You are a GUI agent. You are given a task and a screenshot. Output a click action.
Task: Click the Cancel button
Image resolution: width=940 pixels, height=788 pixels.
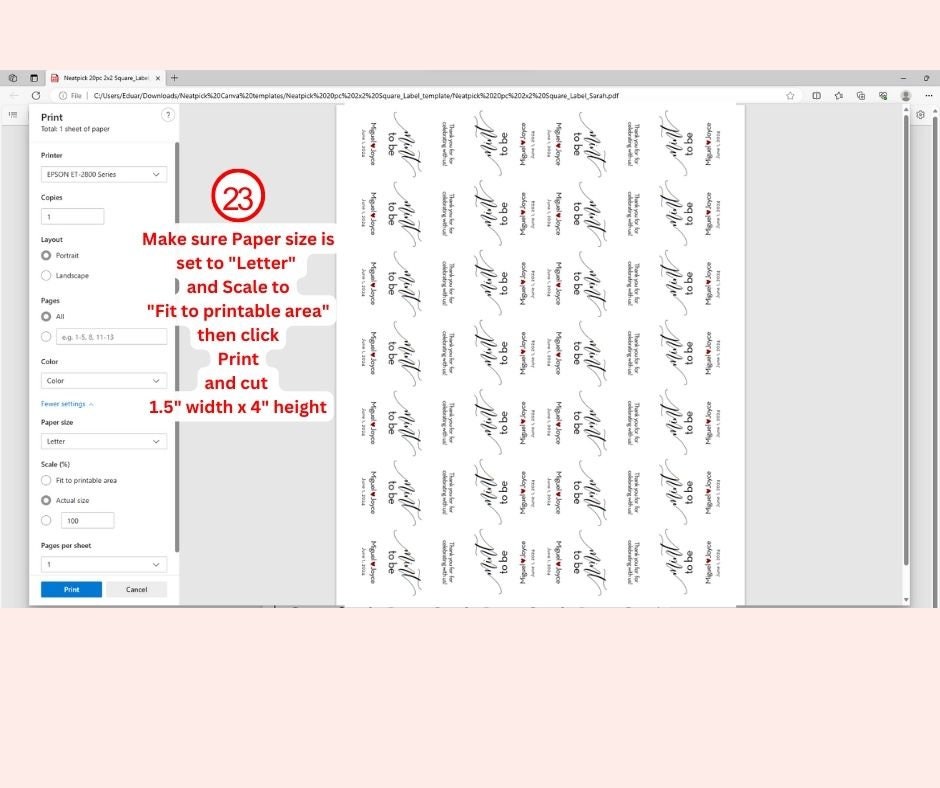coord(137,590)
